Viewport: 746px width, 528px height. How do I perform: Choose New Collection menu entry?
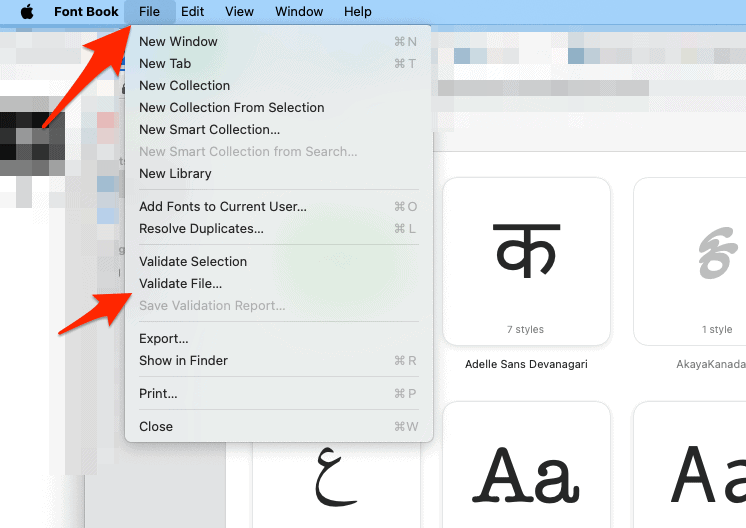[184, 86]
